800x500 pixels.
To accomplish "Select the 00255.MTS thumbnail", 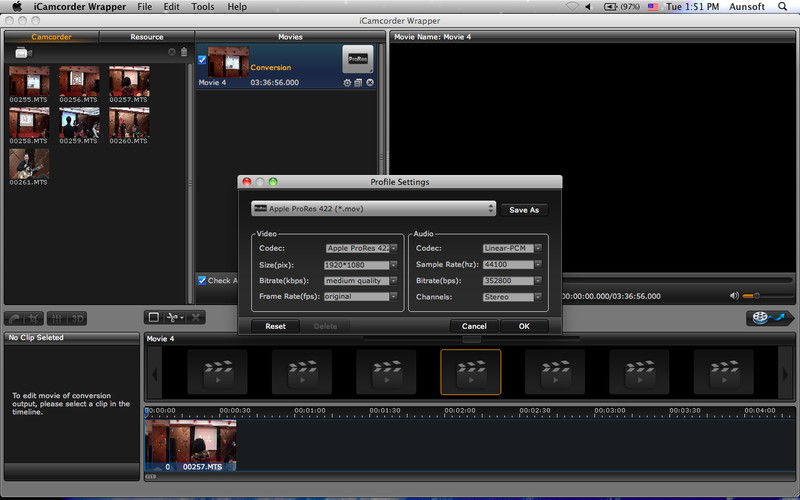I will (x=29, y=81).
